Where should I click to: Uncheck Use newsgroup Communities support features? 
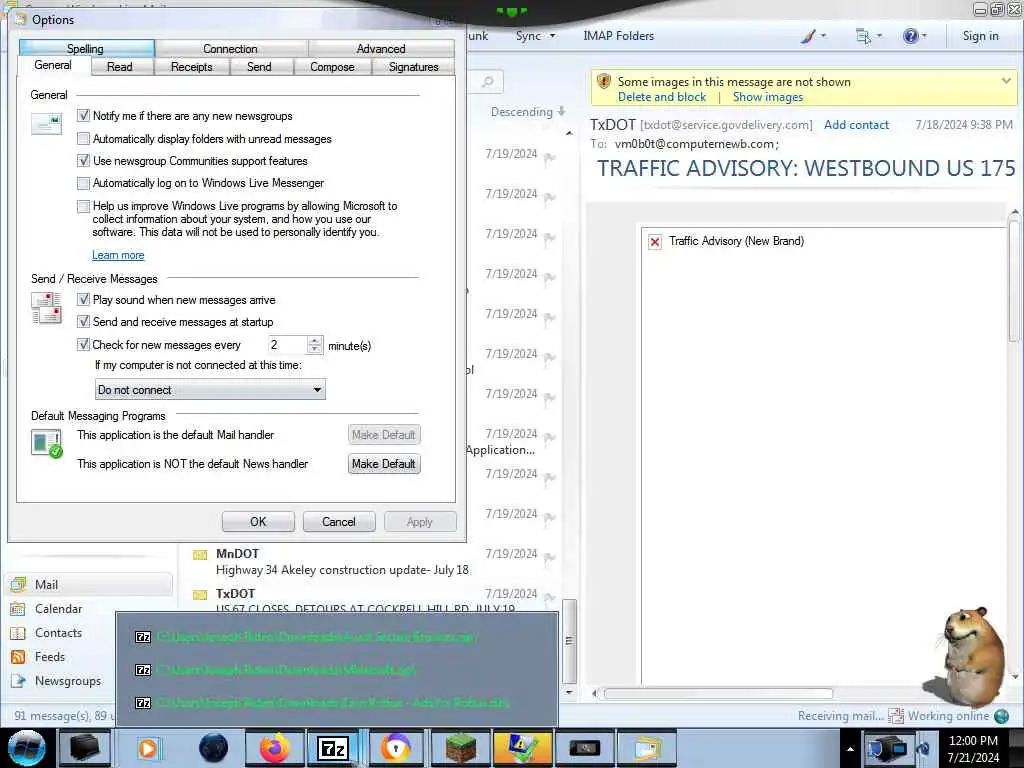[x=83, y=161]
